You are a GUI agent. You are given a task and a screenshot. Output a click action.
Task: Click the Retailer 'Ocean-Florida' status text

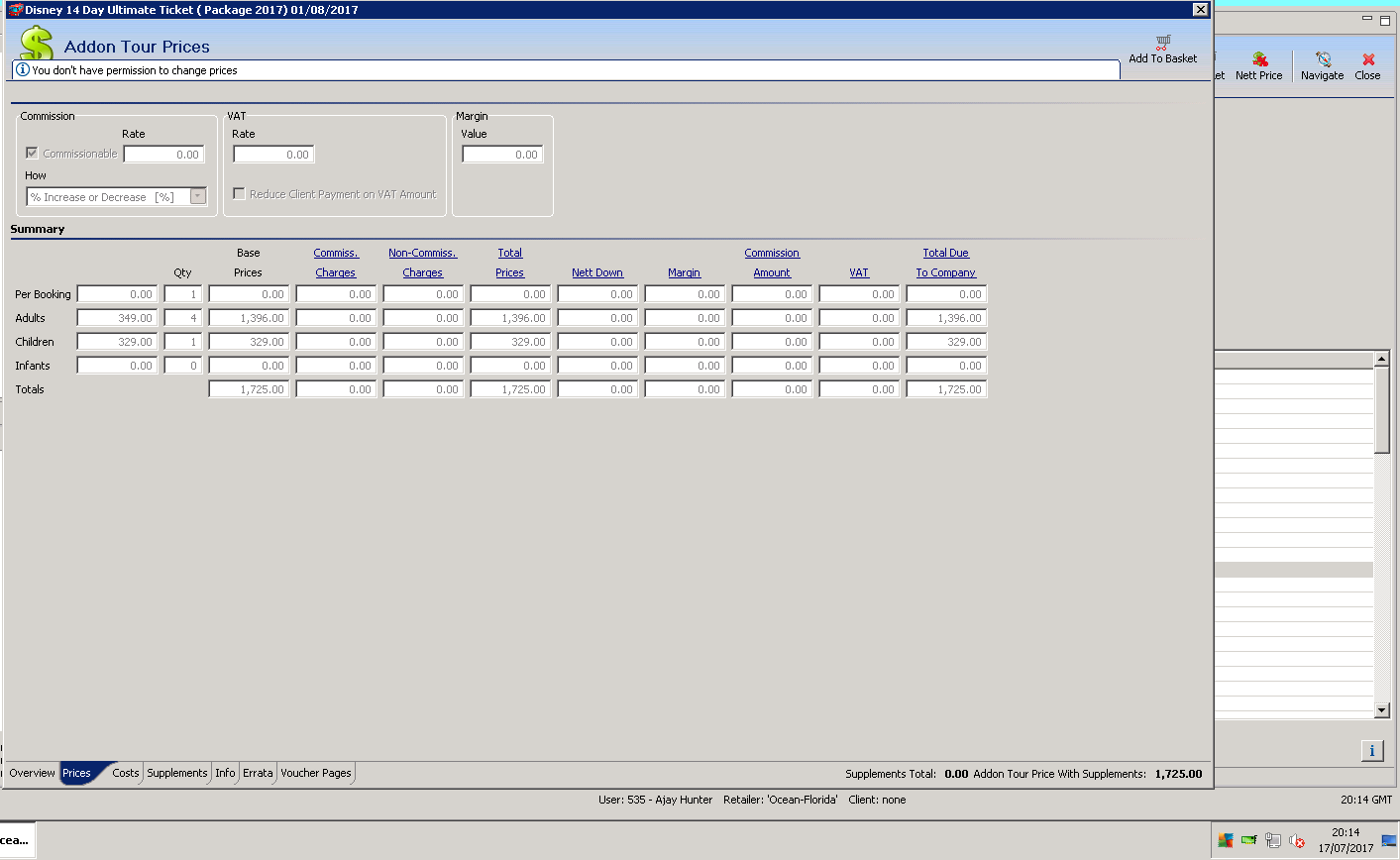pyautogui.click(x=781, y=800)
